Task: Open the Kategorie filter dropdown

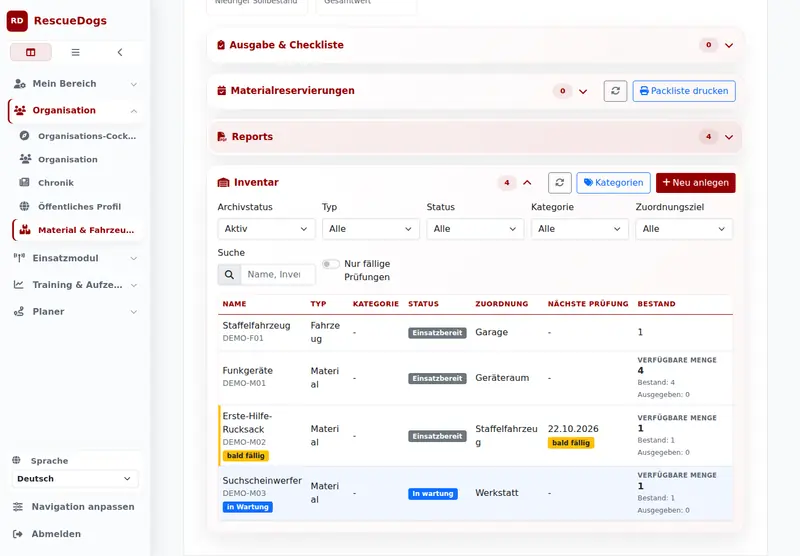Action: click(580, 229)
